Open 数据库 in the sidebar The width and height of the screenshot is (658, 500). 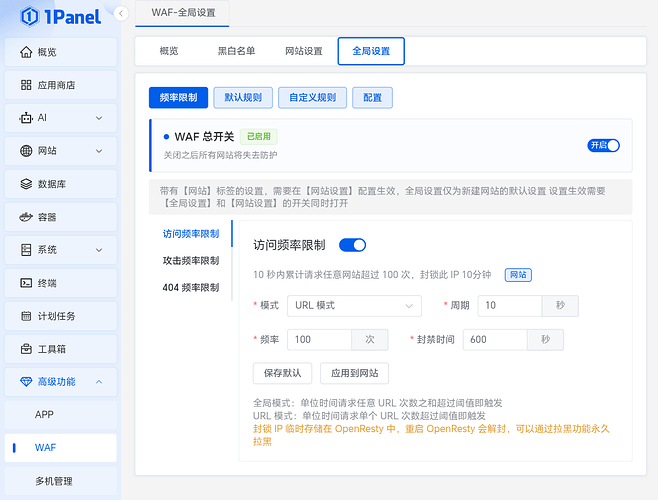tap(61, 184)
